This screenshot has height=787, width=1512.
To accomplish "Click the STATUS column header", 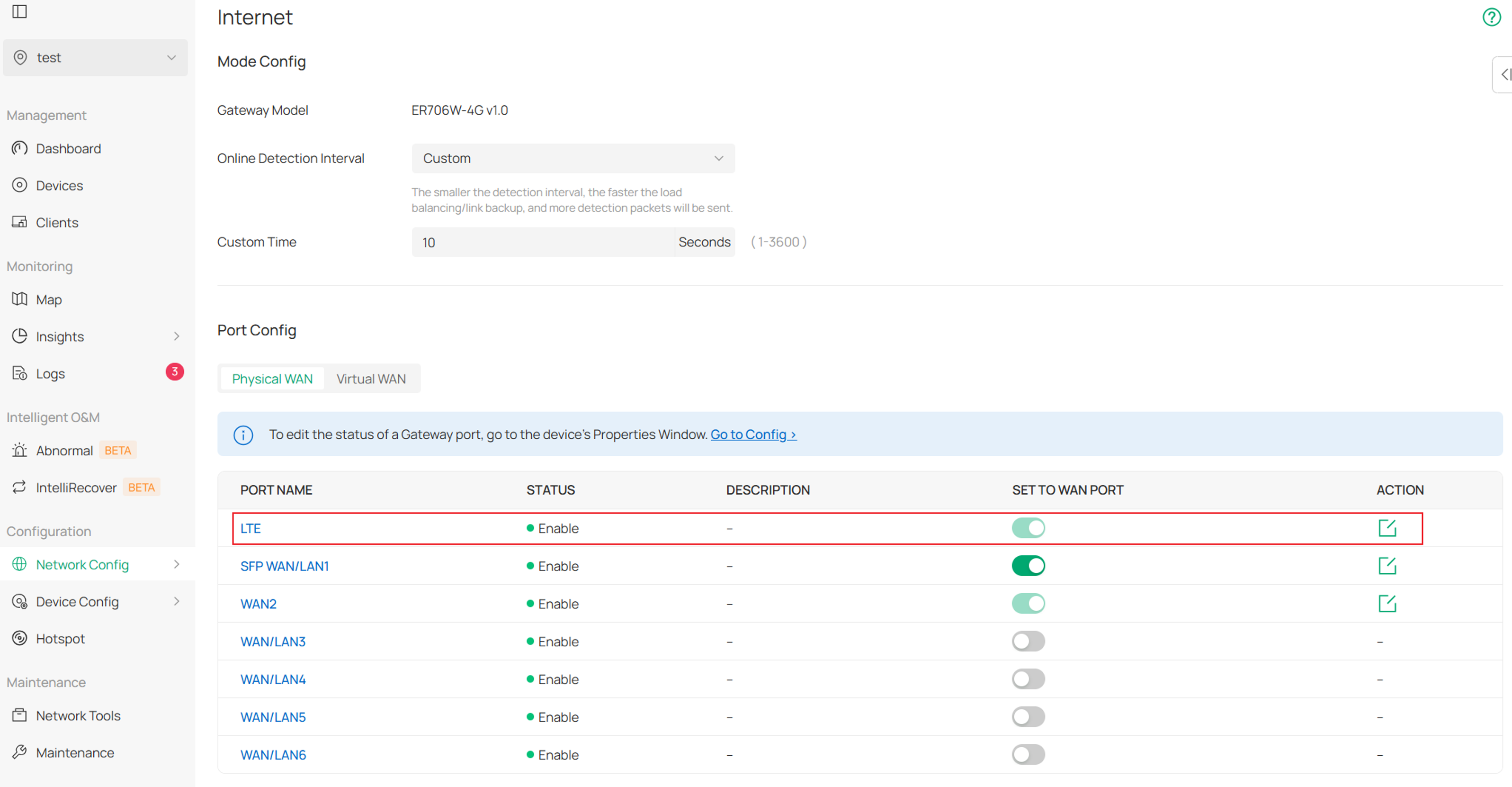I will (551, 490).
